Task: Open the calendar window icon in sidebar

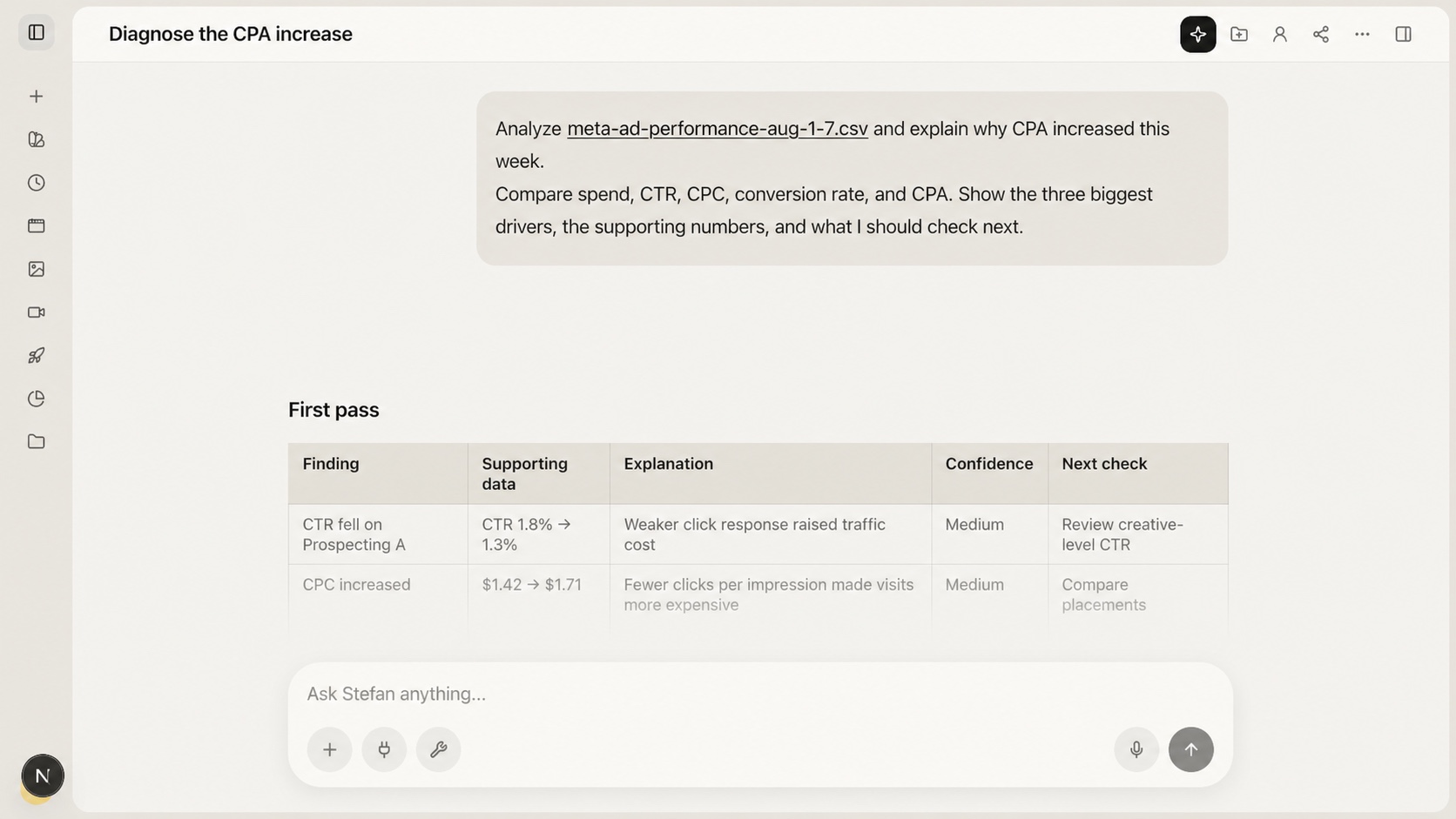Action: click(37, 225)
